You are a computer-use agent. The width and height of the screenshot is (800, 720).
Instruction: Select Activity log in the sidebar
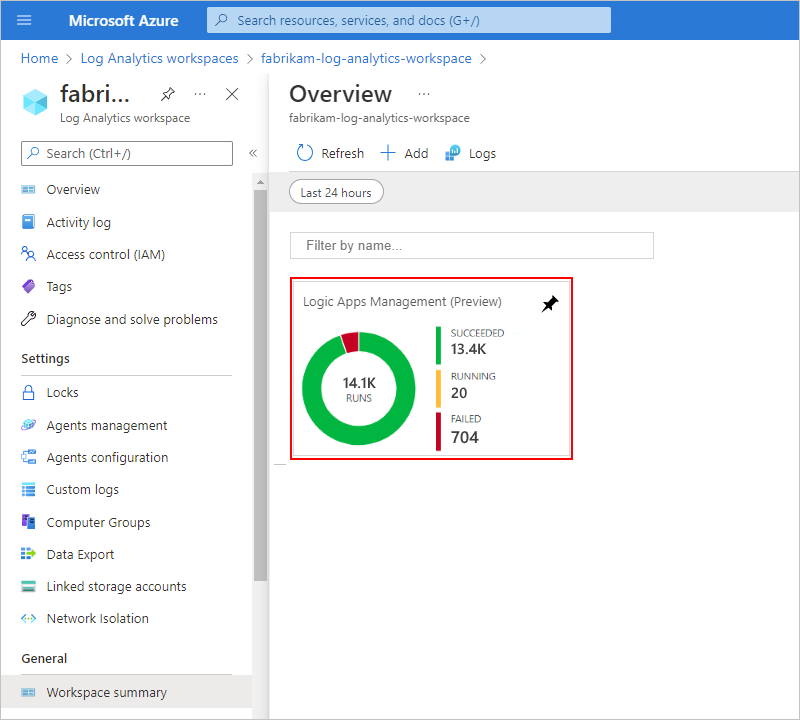[78, 223]
